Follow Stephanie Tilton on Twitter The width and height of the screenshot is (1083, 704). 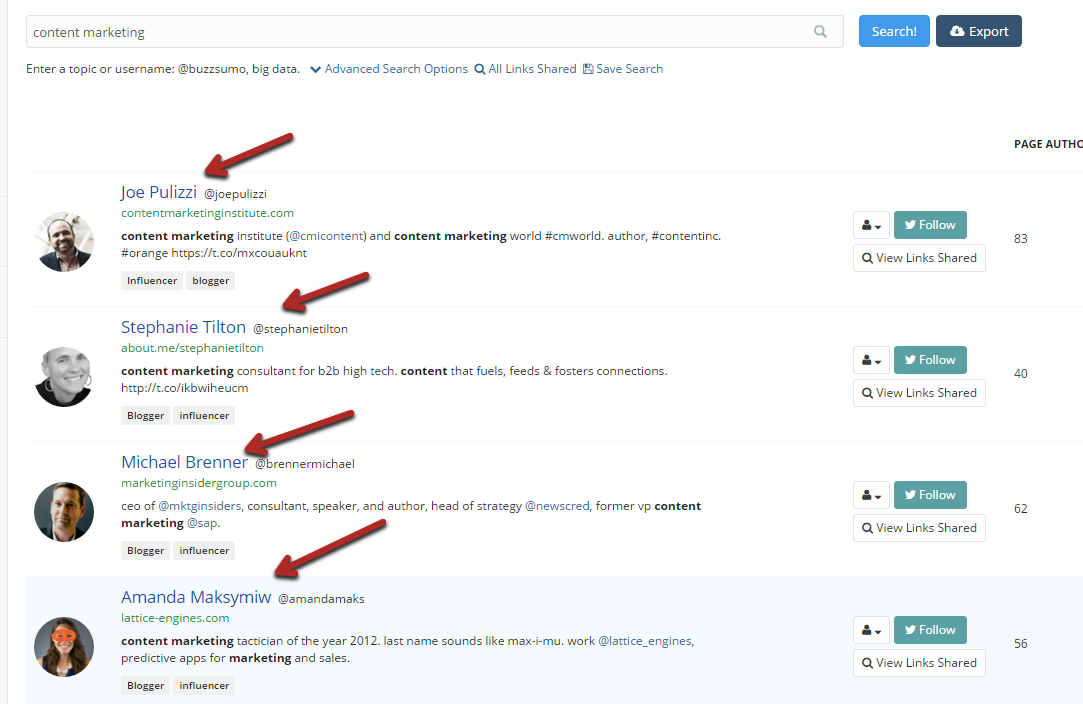930,360
